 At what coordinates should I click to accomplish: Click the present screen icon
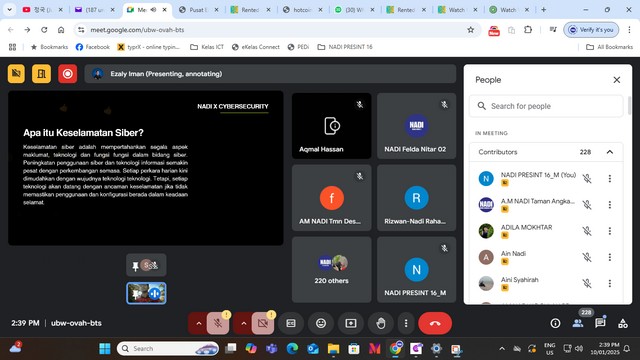click(x=351, y=323)
